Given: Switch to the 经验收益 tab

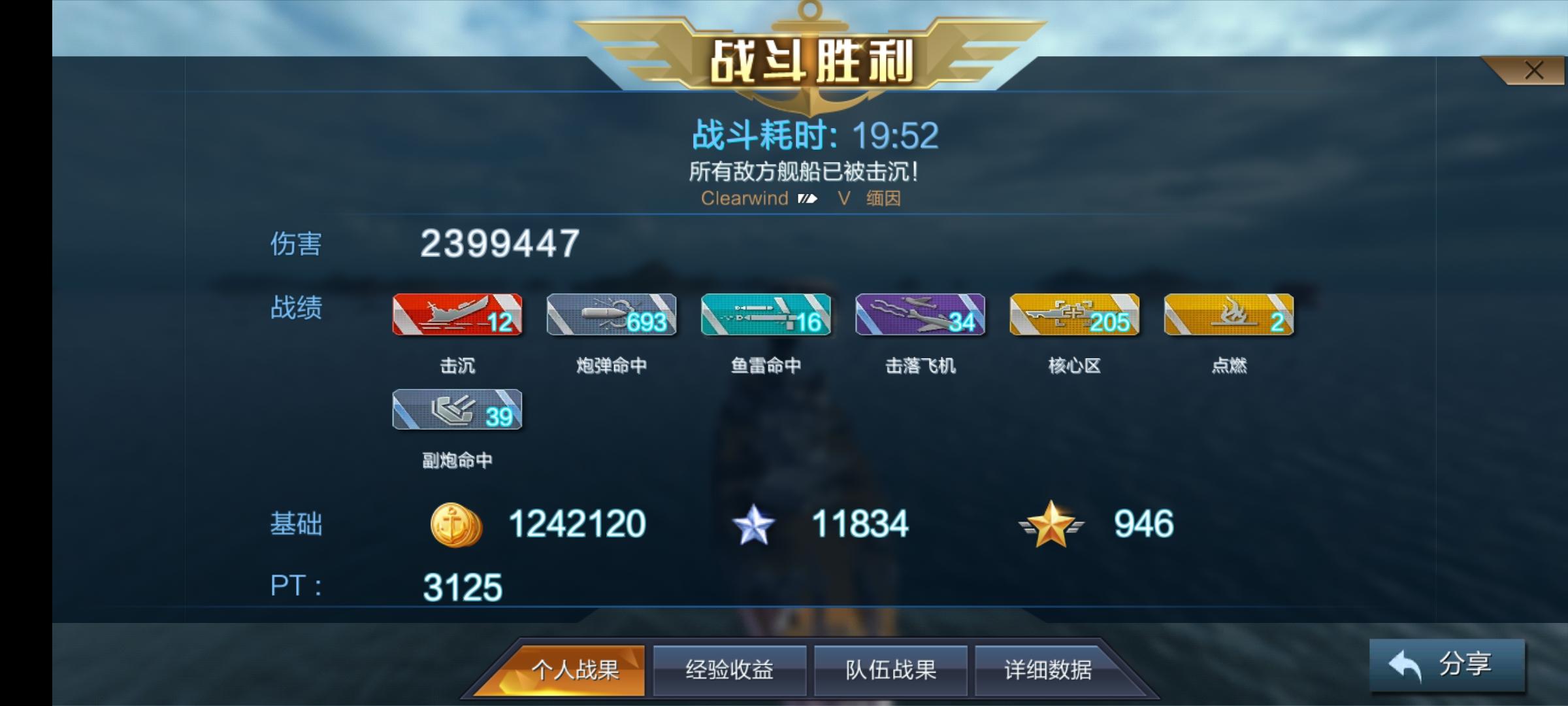Looking at the screenshot, I should (x=729, y=670).
